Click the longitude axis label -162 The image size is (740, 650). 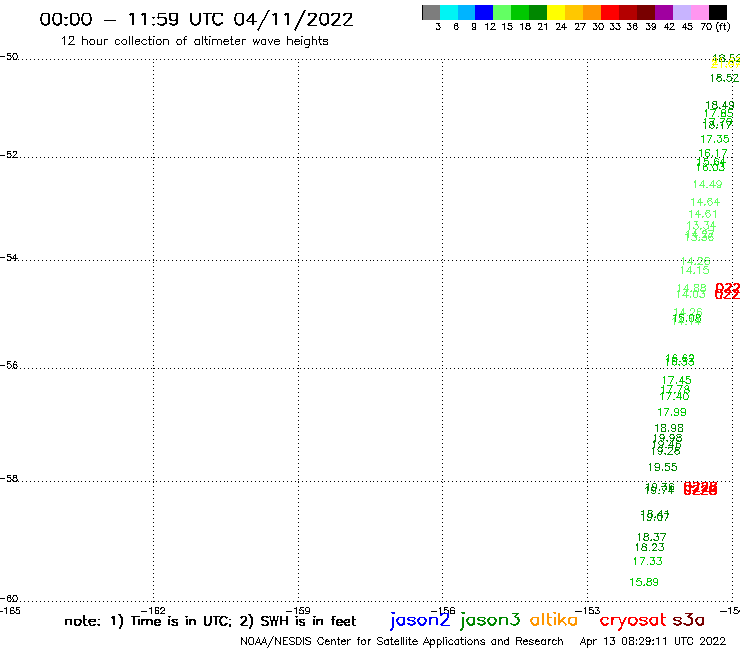click(153, 610)
